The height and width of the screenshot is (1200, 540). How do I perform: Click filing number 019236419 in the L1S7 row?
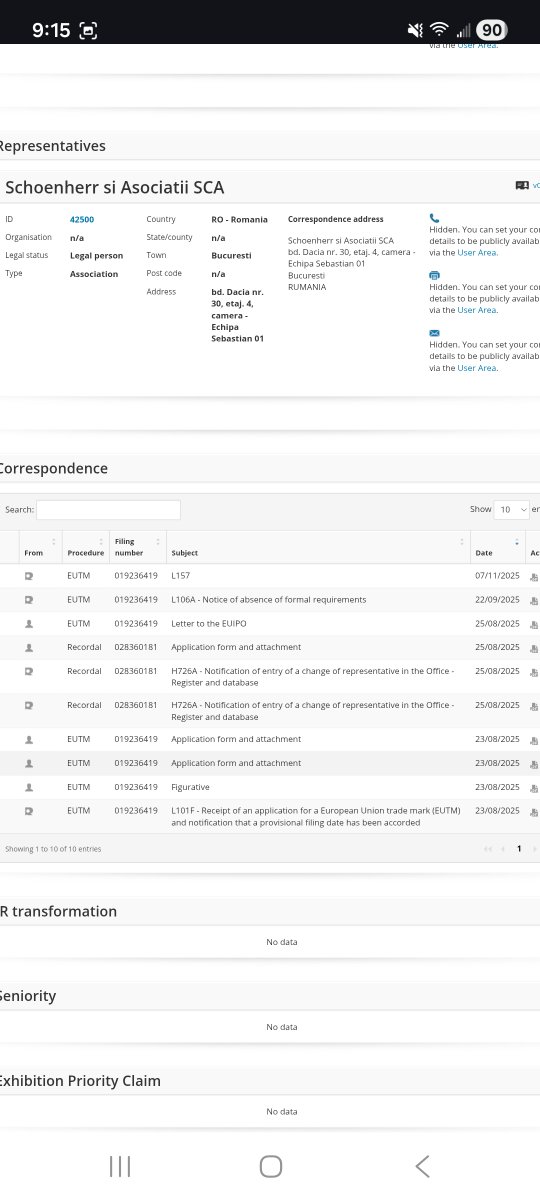click(x=136, y=577)
